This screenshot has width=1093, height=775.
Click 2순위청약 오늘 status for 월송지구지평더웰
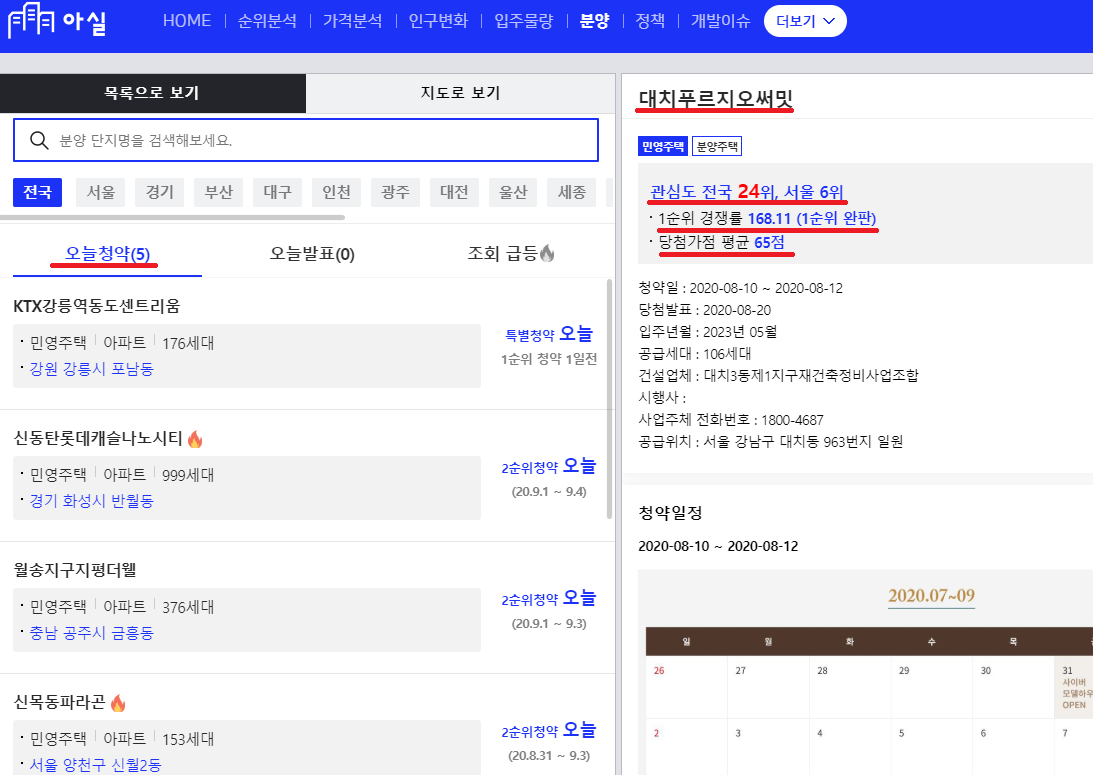click(x=549, y=599)
